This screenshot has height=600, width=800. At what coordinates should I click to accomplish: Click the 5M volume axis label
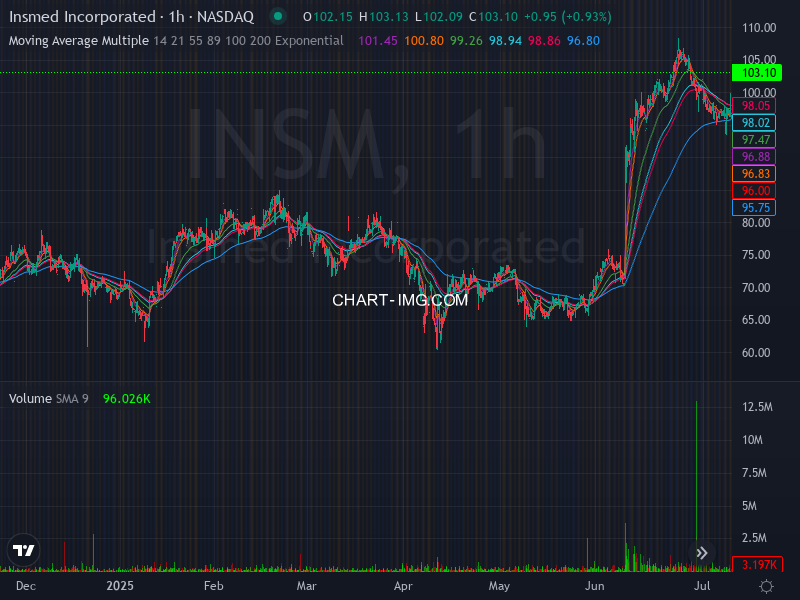point(749,506)
